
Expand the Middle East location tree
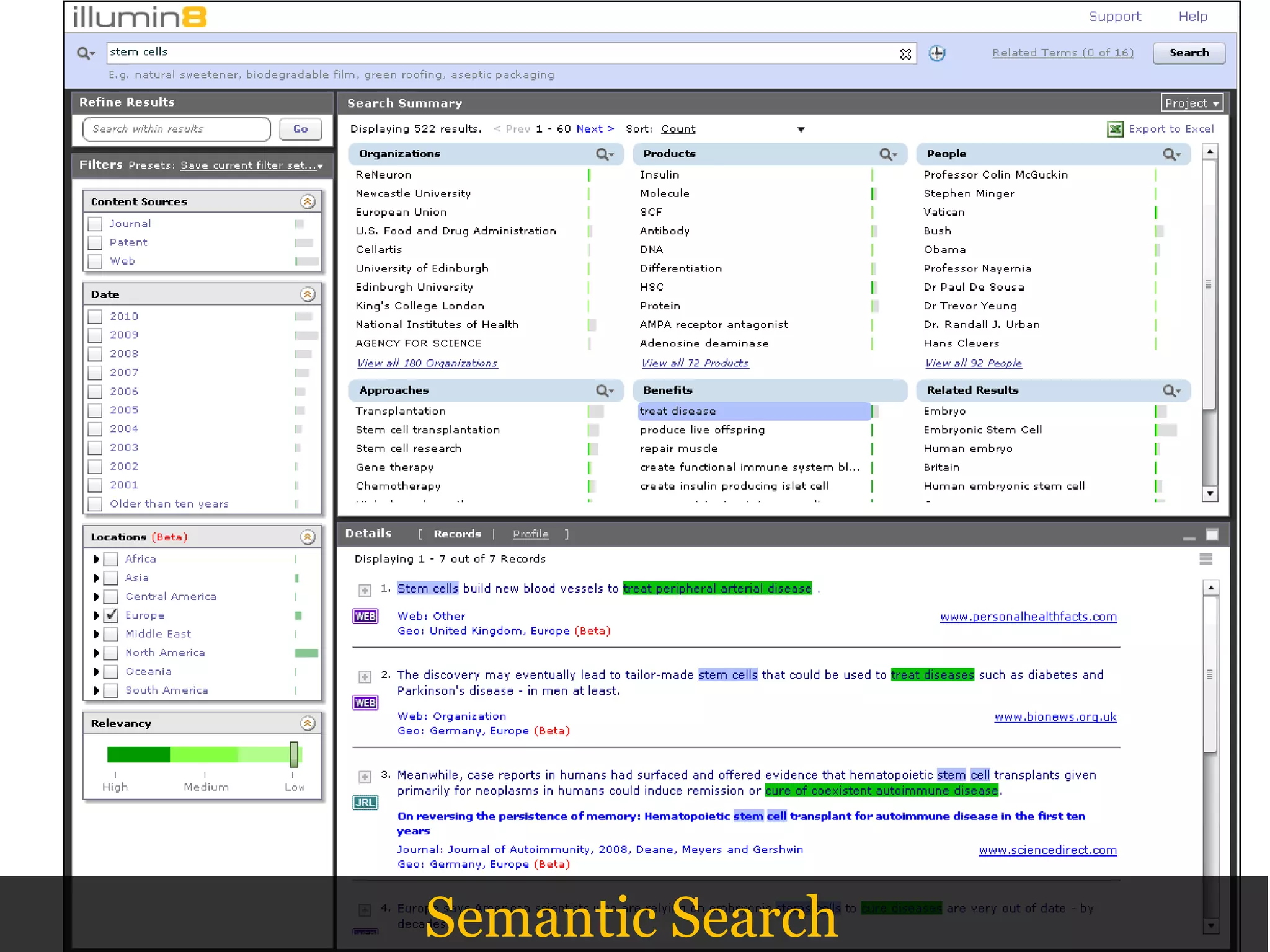click(96, 634)
